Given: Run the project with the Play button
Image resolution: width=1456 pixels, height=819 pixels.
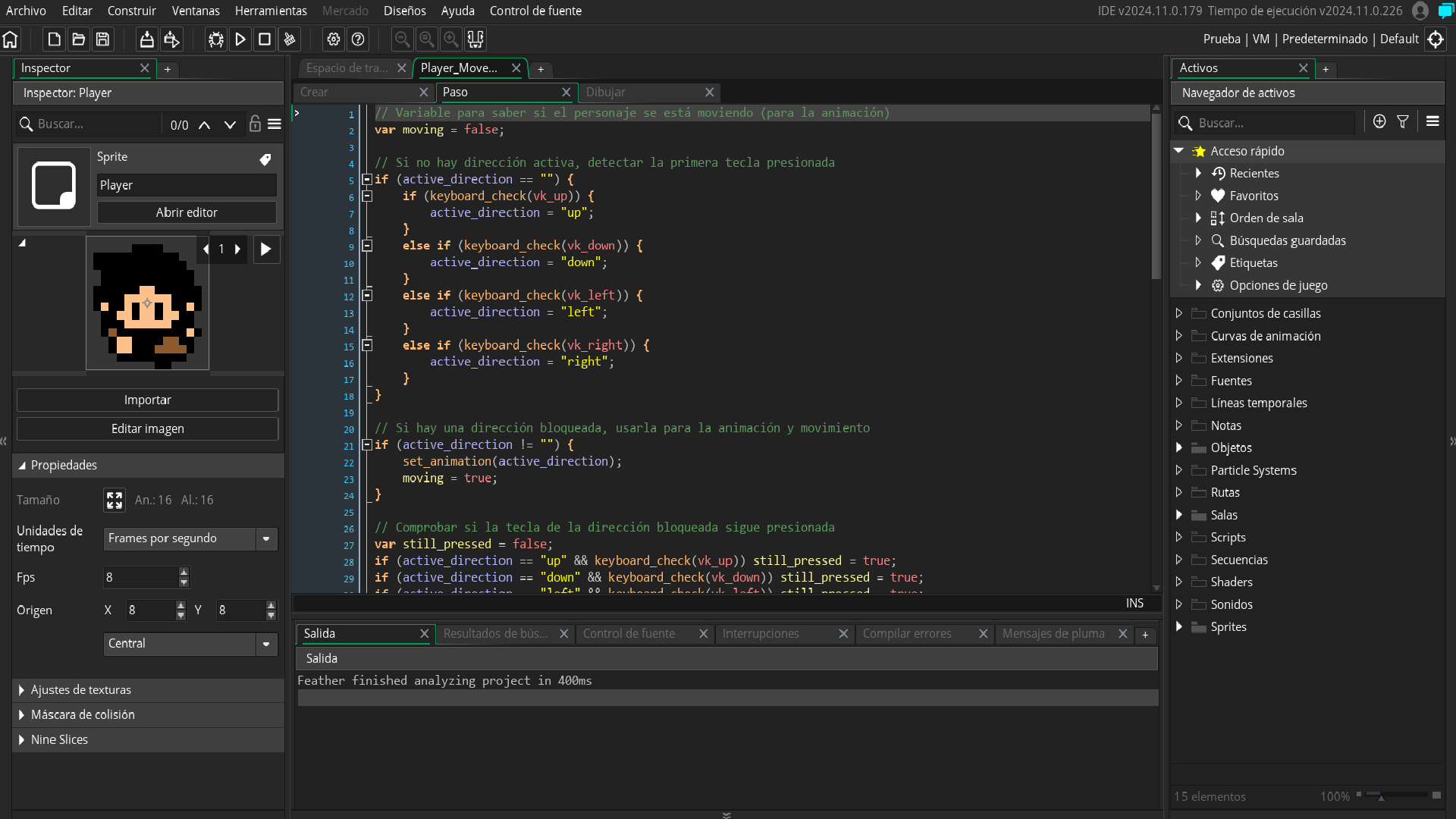Looking at the screenshot, I should 240,39.
